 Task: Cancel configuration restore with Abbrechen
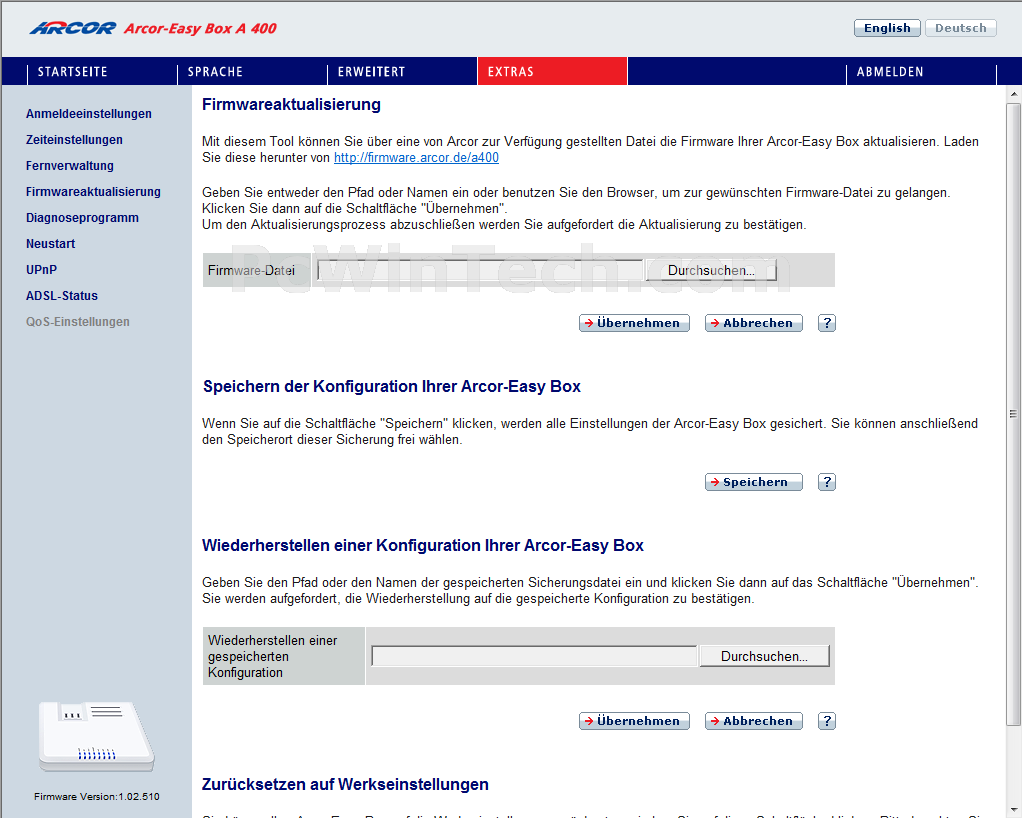[x=753, y=721]
